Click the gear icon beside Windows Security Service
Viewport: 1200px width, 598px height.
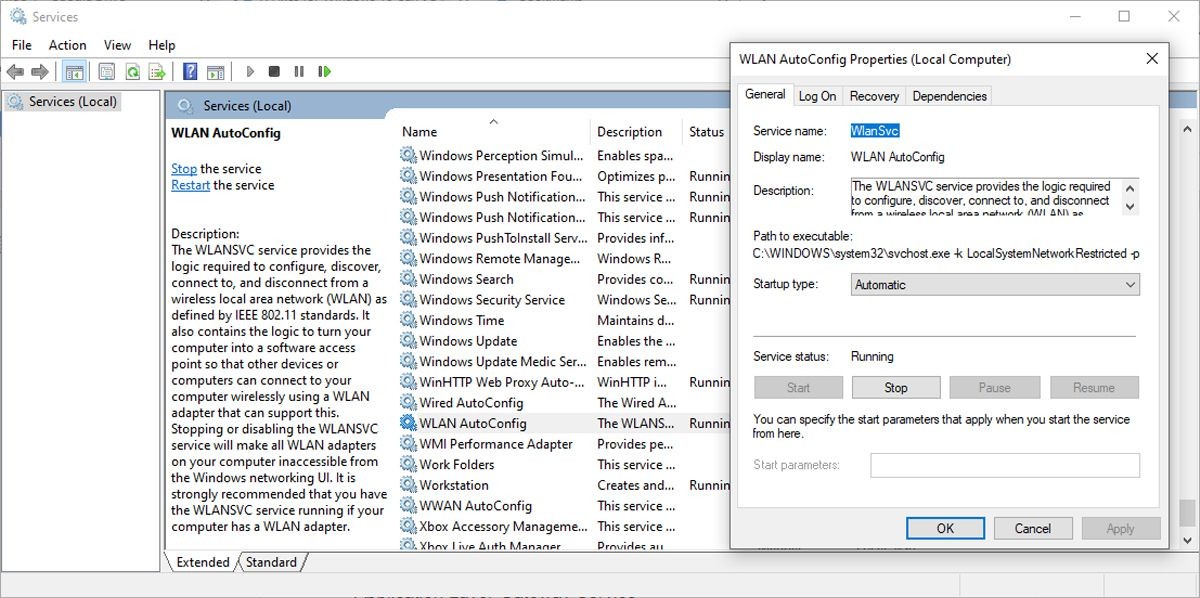click(408, 300)
